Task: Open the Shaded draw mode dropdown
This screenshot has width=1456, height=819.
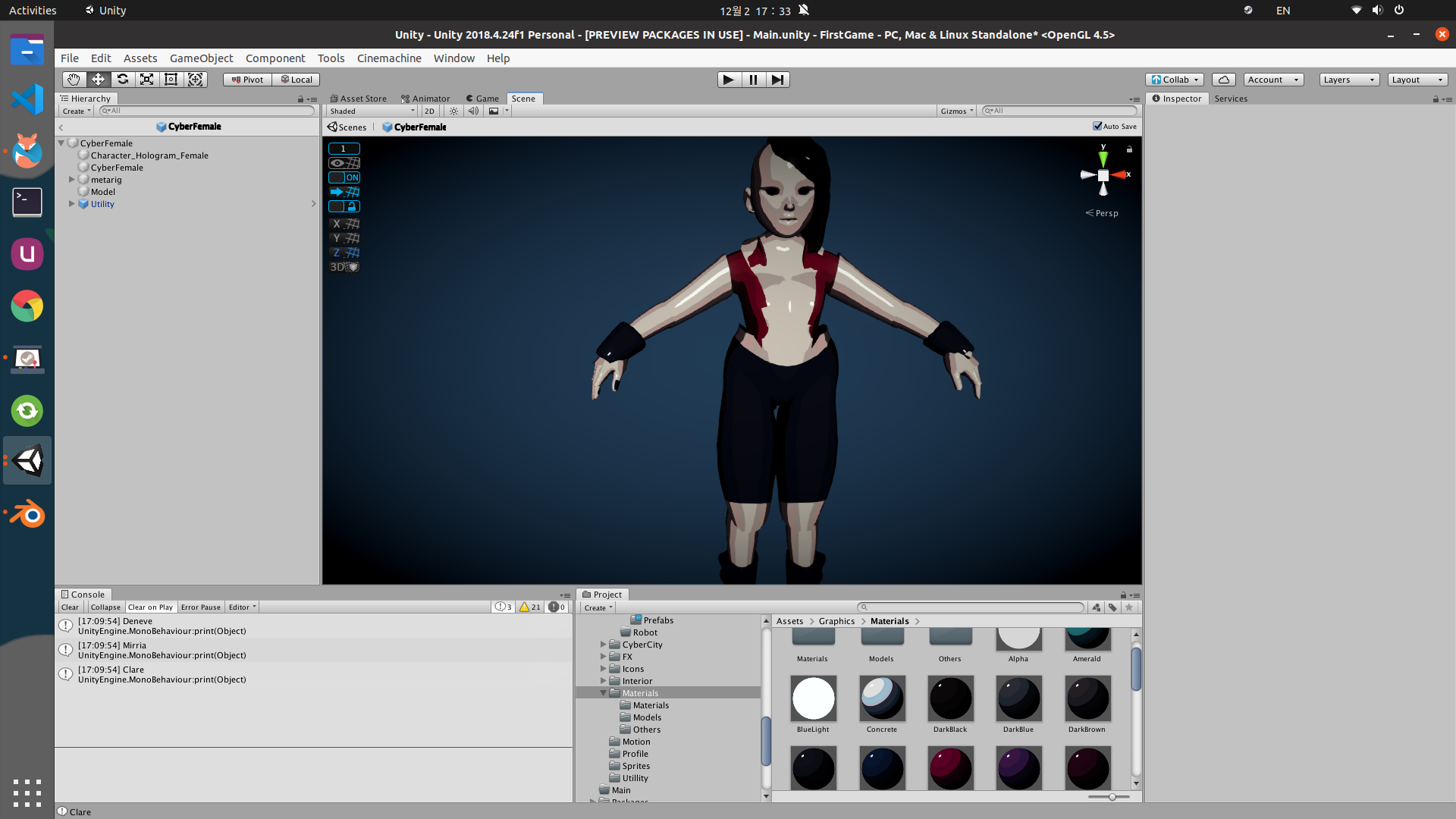Action: click(372, 111)
